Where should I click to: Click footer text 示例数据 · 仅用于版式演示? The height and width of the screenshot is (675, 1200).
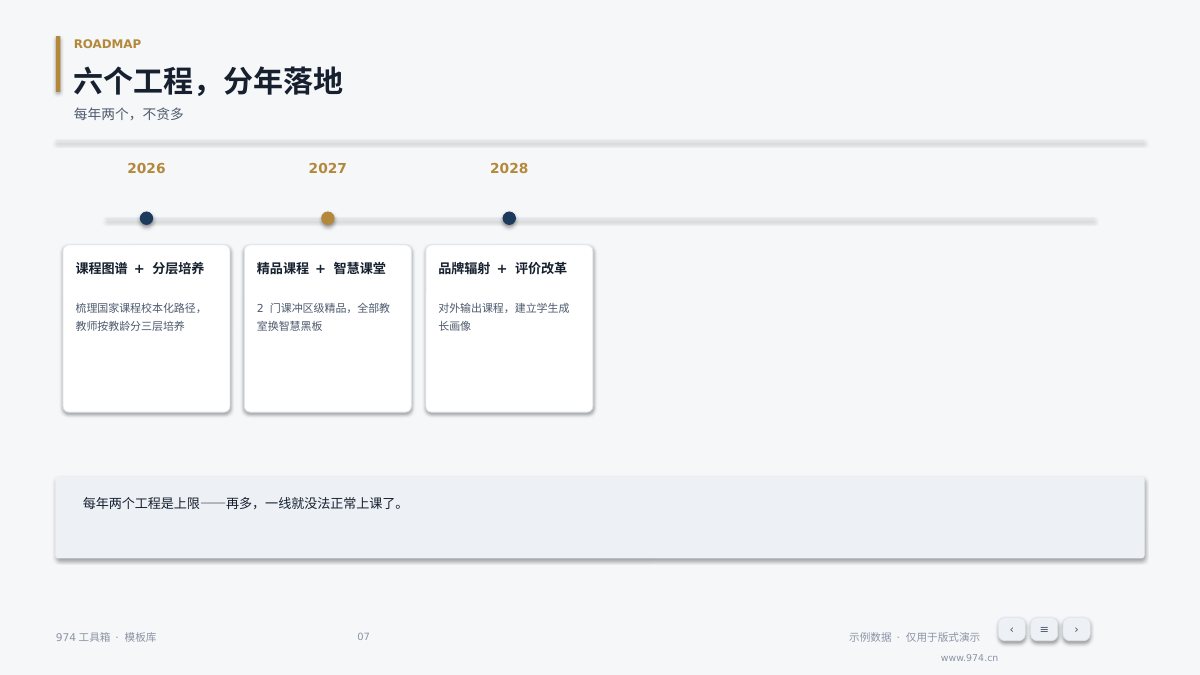[914, 637]
